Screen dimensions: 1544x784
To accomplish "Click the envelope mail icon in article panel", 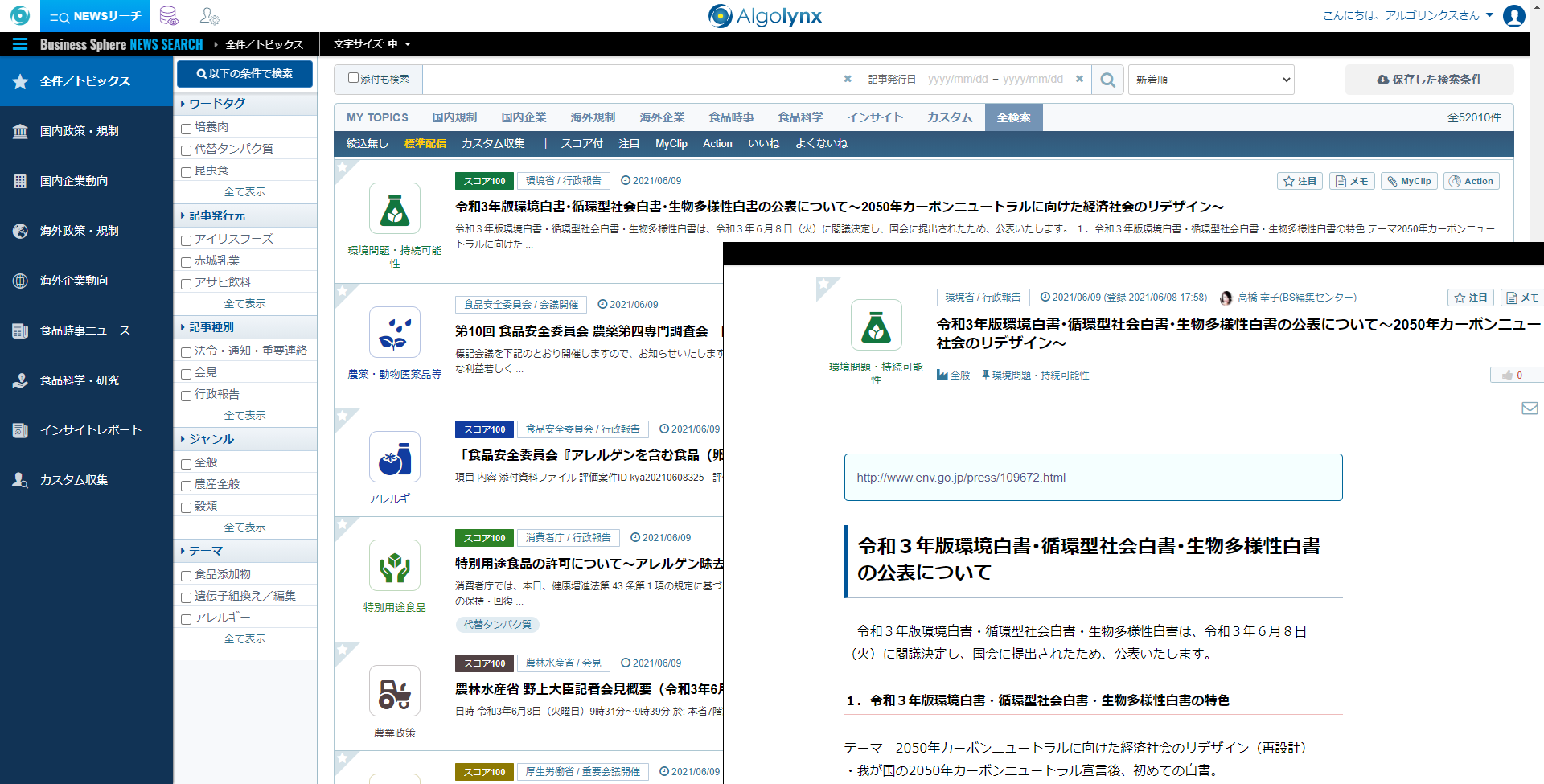I will pos(1530,408).
